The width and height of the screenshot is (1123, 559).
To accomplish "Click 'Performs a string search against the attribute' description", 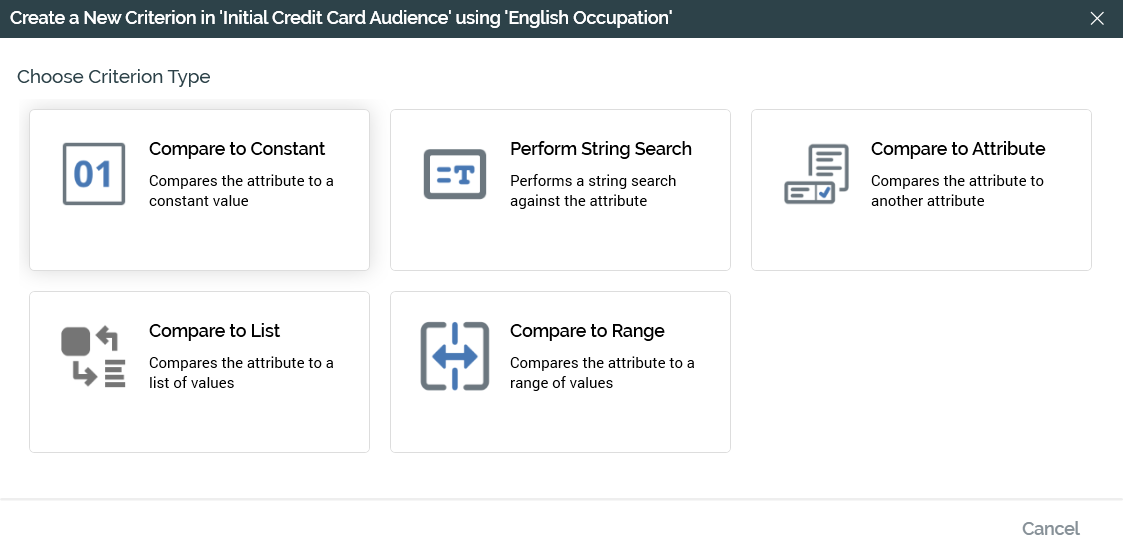I will click(593, 191).
